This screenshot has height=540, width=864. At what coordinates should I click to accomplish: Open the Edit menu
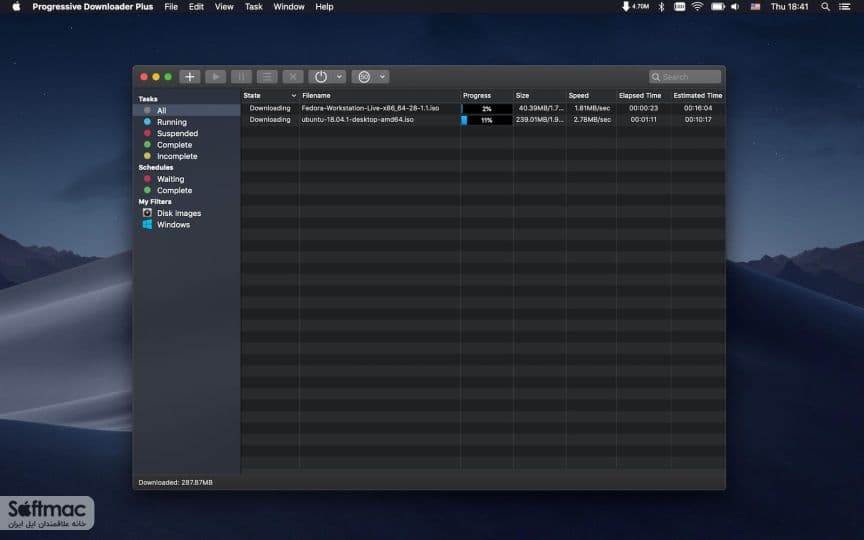point(196,7)
